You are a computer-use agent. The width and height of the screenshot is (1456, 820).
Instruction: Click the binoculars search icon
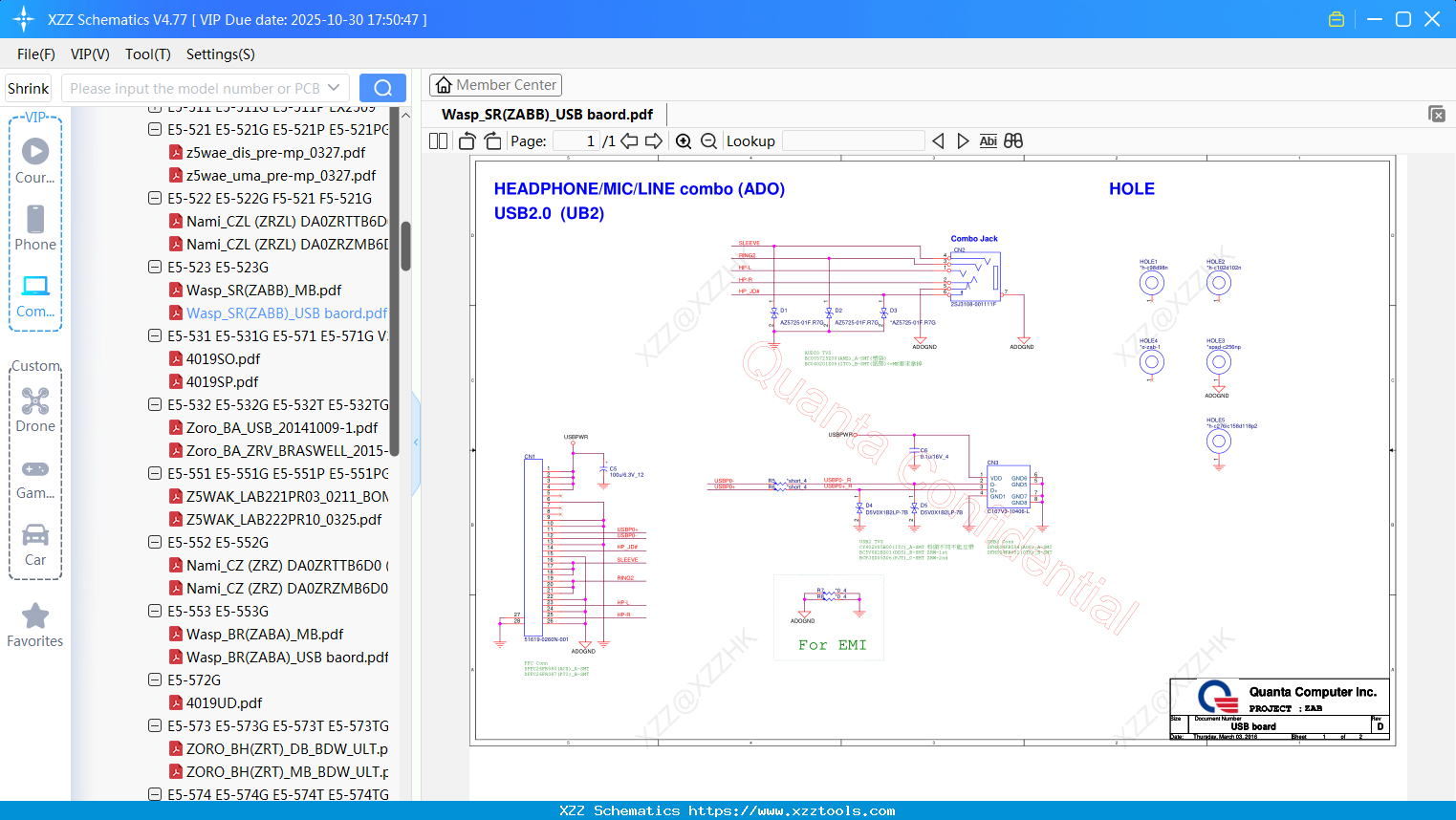pyautogui.click(x=1013, y=141)
